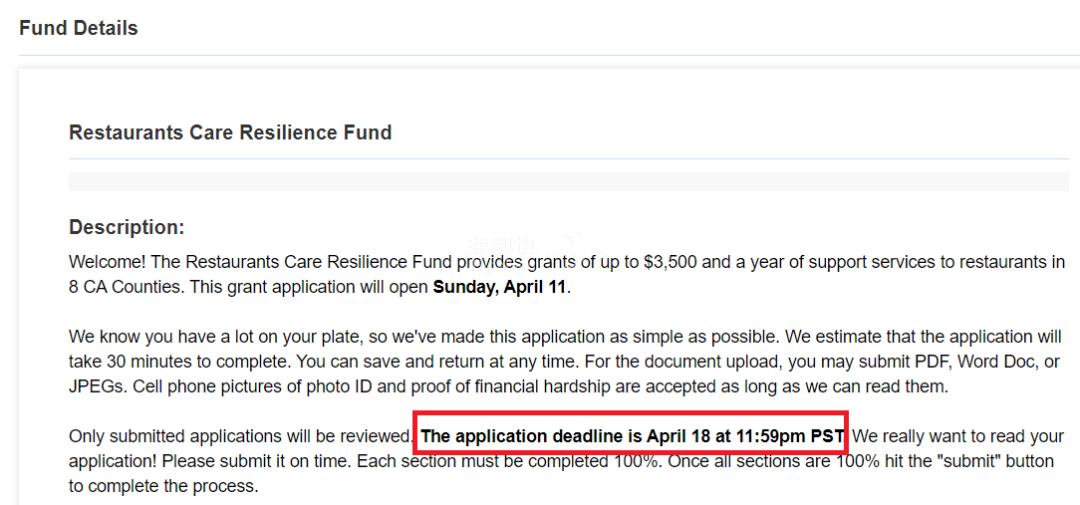
Task: Select the "Restaurants Care Resilience Fund" title
Action: [230, 132]
